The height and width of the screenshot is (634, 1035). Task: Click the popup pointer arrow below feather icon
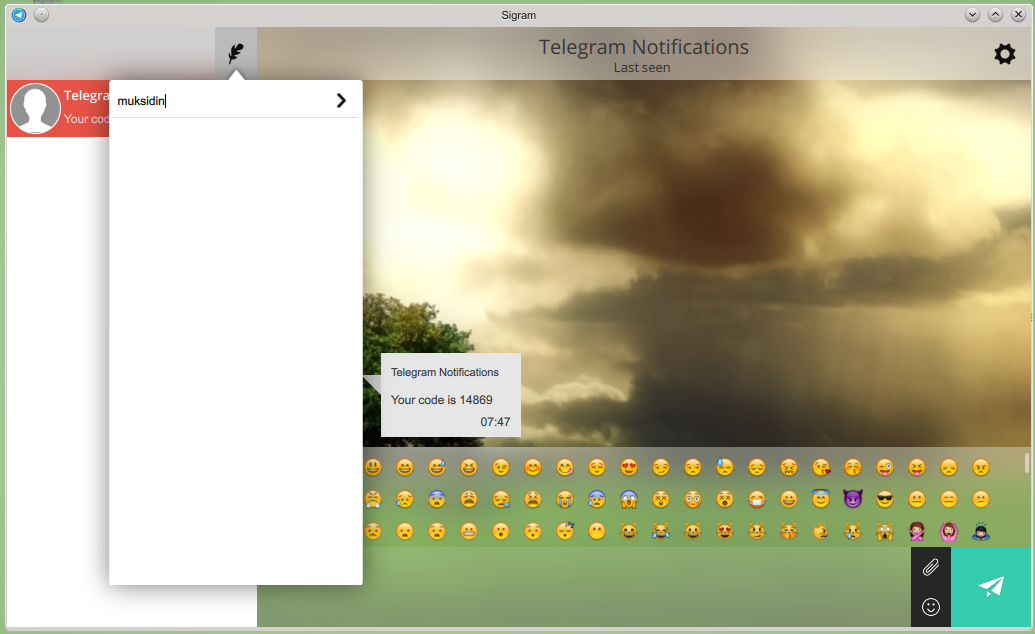point(236,74)
